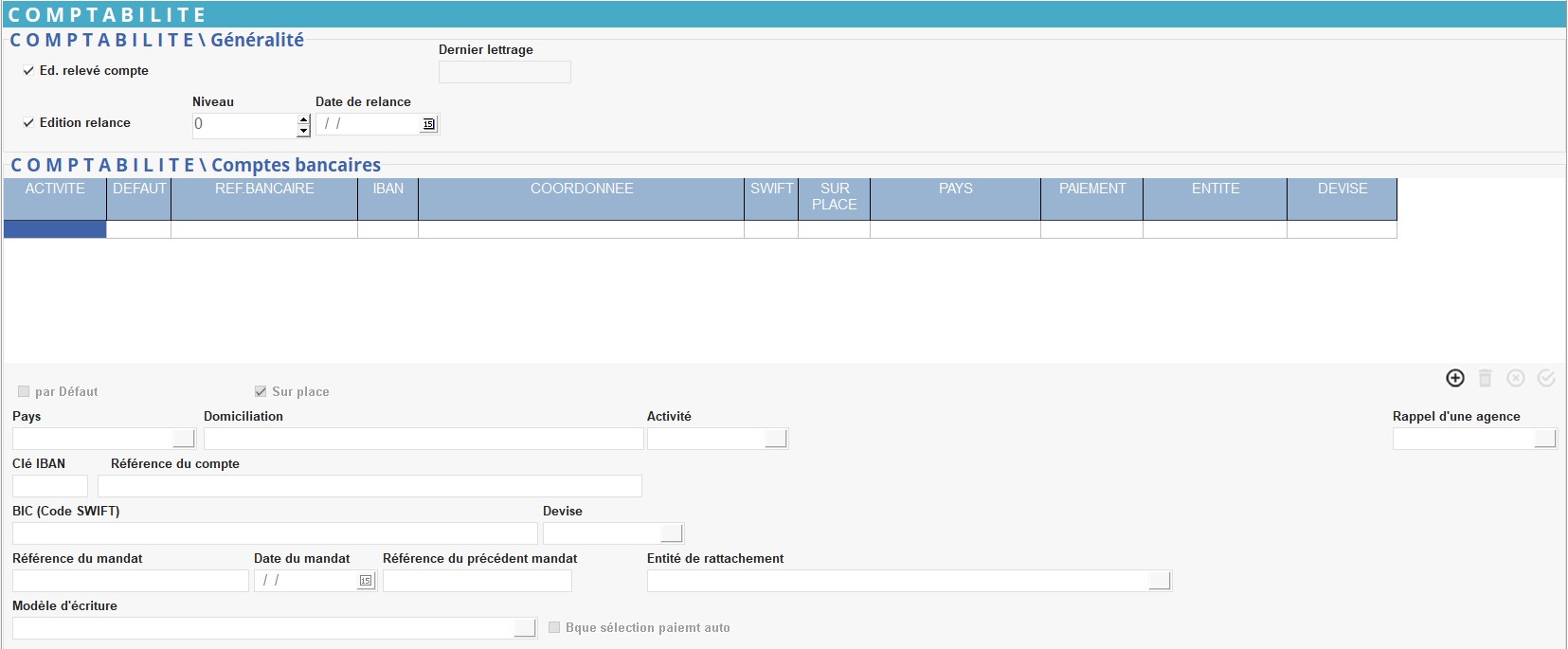Open the Date du mandat calendar picker
Screen dimensions: 1568x649
coord(366,581)
